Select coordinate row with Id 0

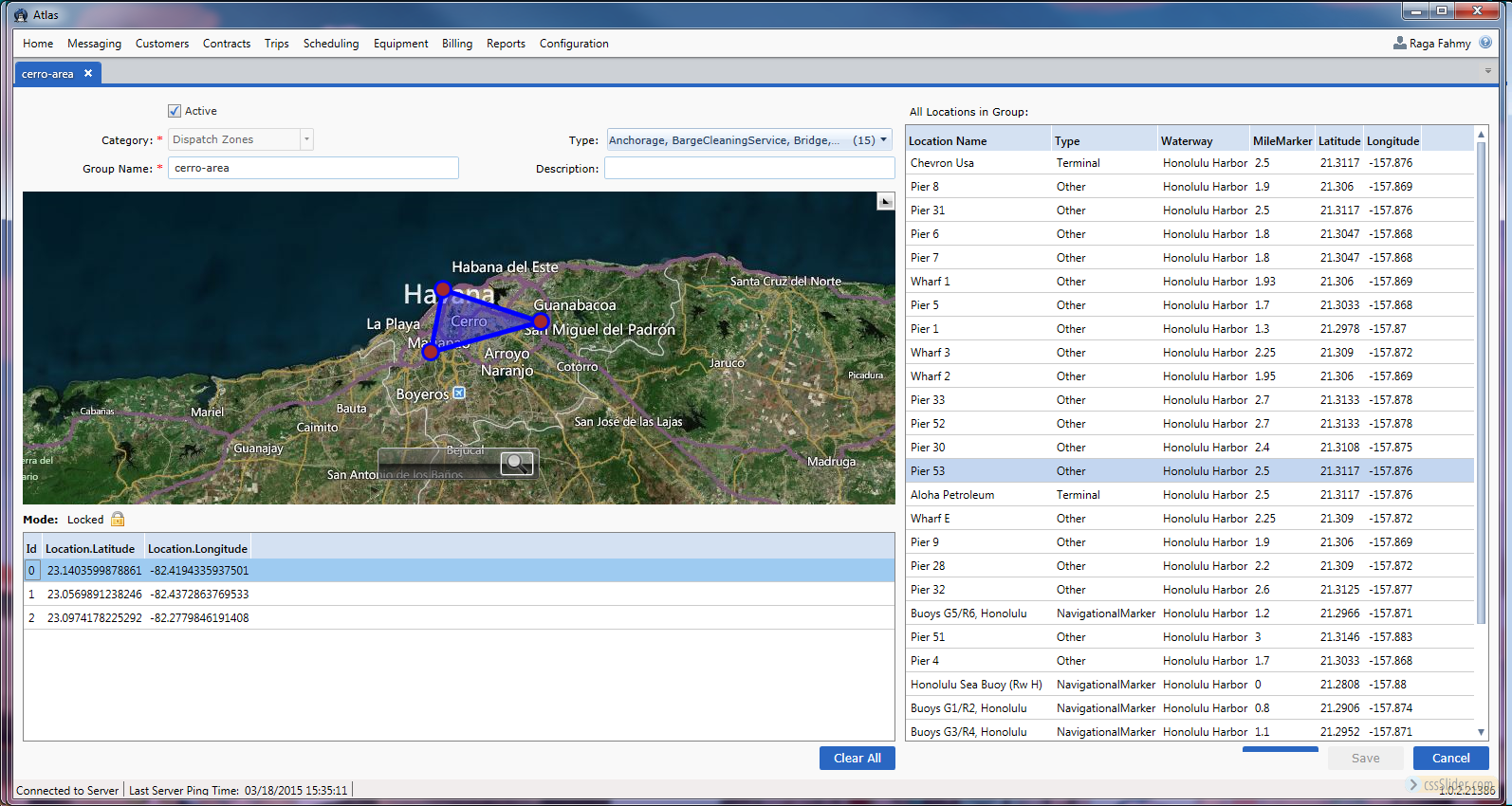tap(459, 570)
